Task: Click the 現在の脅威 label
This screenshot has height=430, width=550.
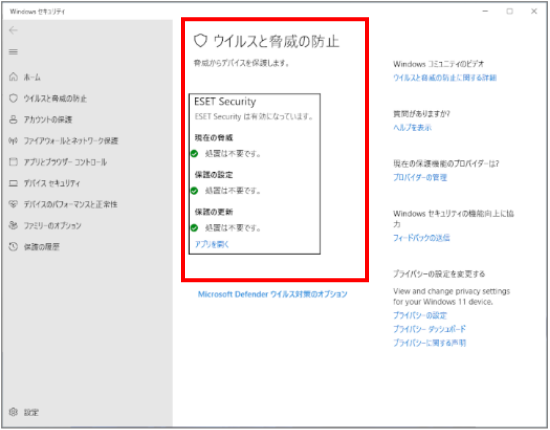Action: point(214,137)
